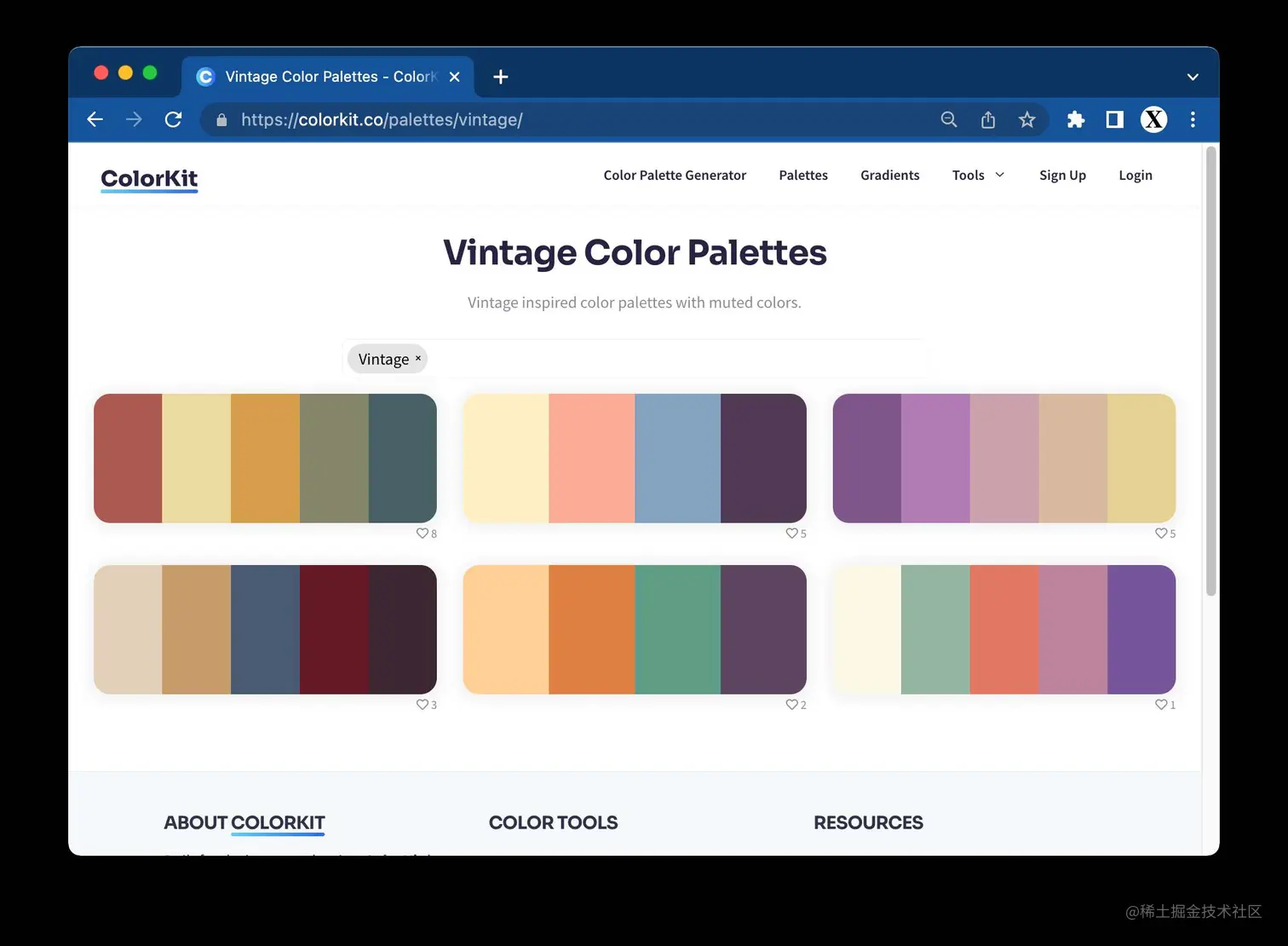Bookmark this page with the star icon
This screenshot has width=1288, height=946.
pos(1026,119)
